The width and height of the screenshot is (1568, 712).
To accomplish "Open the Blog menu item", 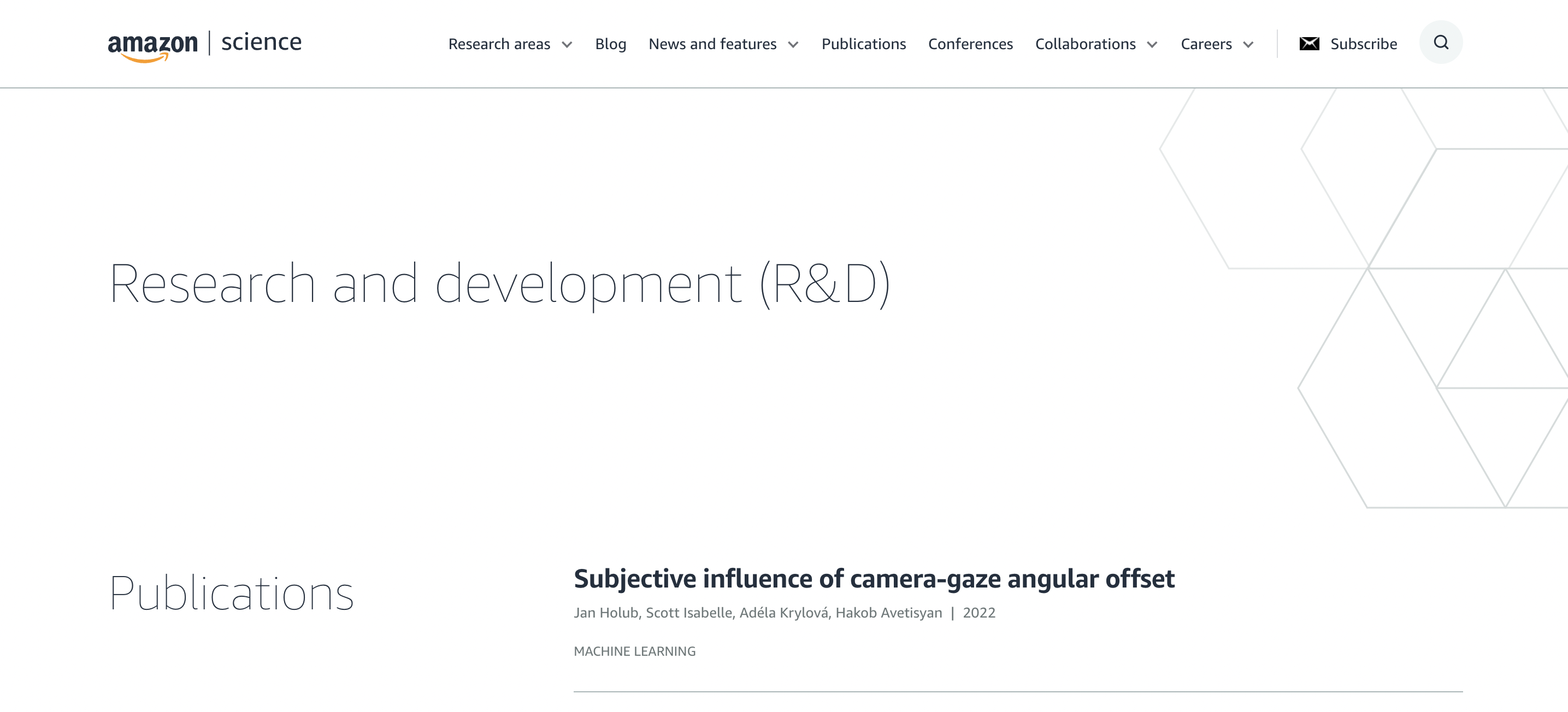I will point(610,44).
